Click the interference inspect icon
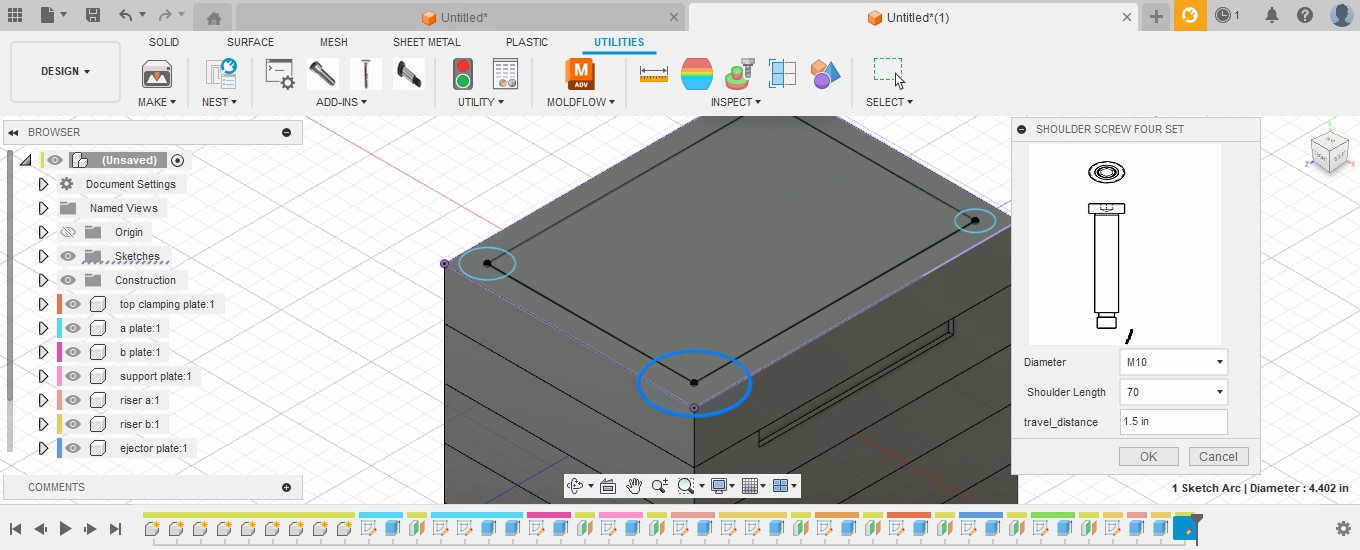 point(740,74)
